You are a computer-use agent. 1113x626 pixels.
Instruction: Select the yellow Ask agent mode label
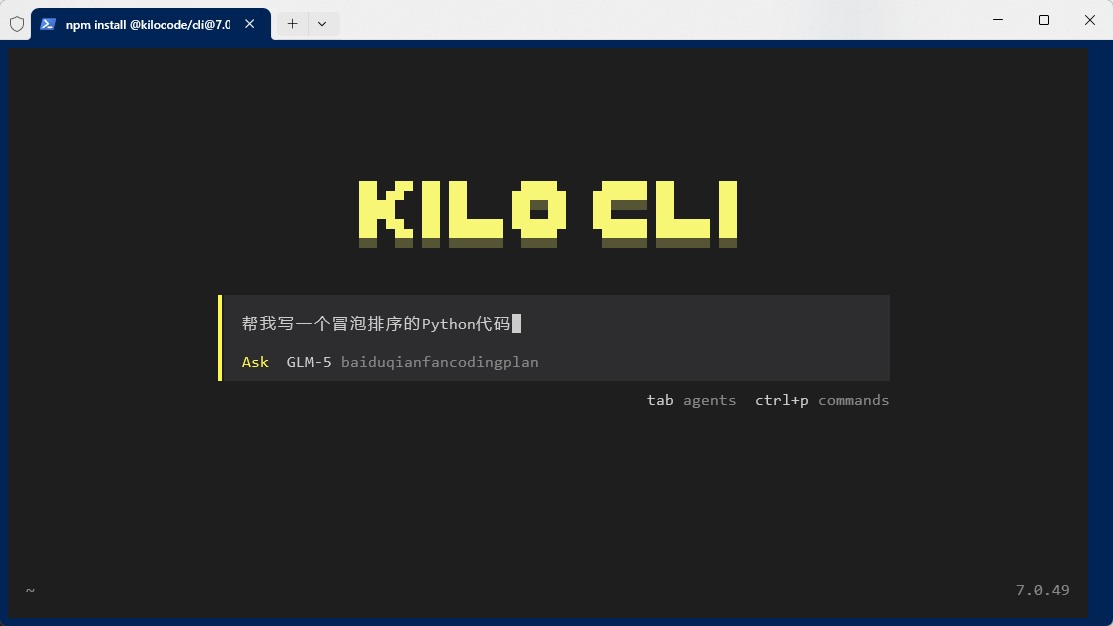[255, 362]
